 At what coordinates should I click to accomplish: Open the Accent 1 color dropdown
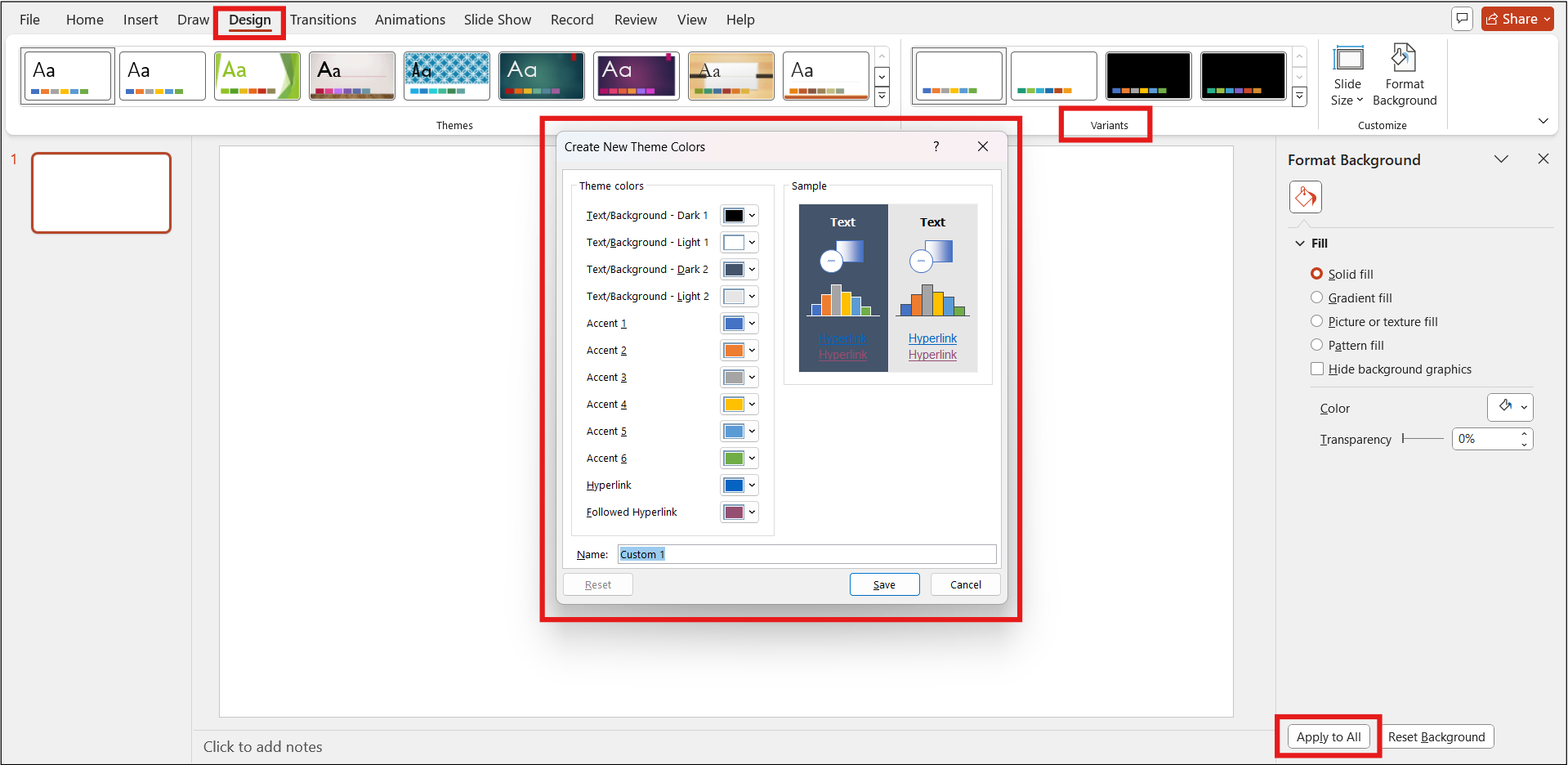point(751,323)
